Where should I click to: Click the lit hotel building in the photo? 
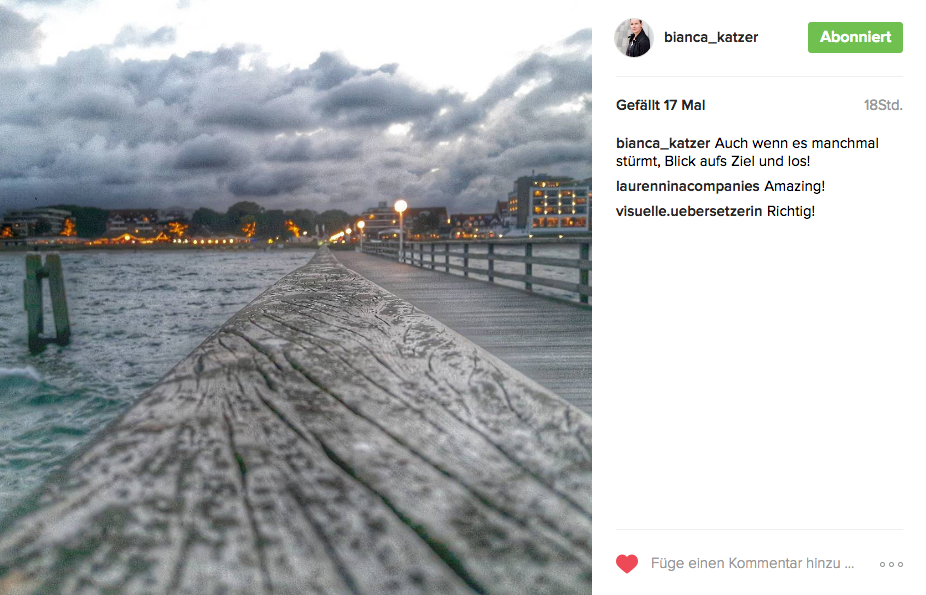coord(550,204)
